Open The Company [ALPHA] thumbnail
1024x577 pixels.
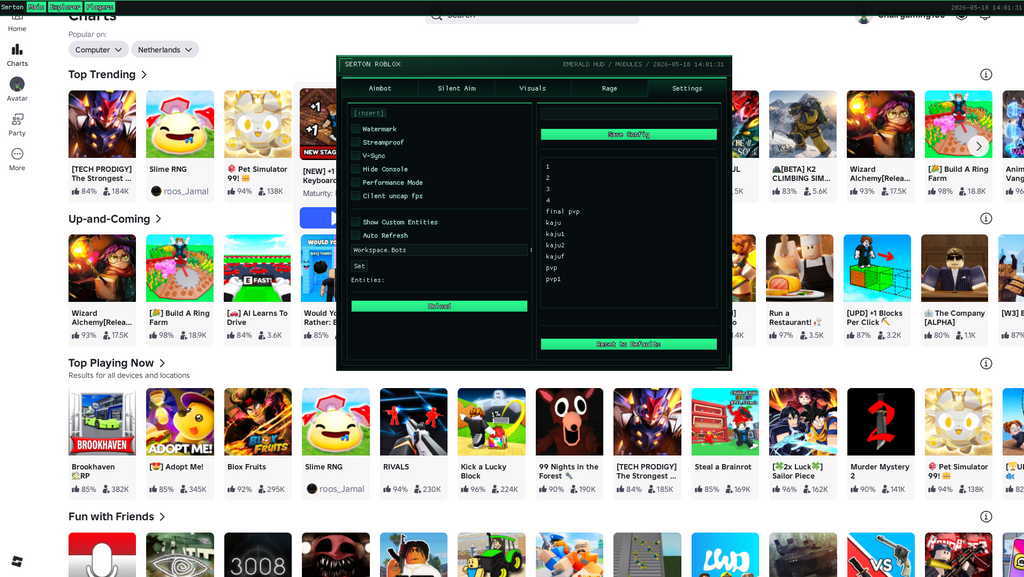point(955,268)
